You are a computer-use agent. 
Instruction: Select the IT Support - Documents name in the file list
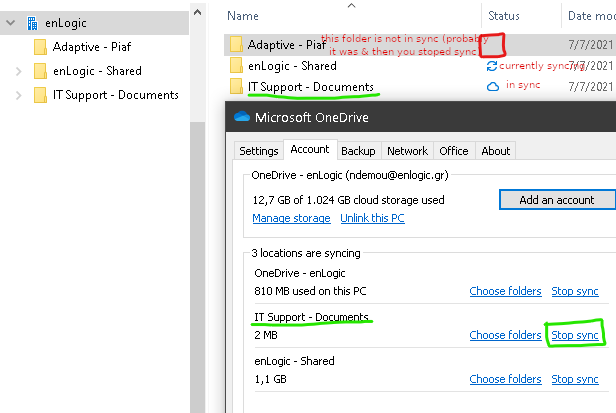pyautogui.click(x=310, y=87)
